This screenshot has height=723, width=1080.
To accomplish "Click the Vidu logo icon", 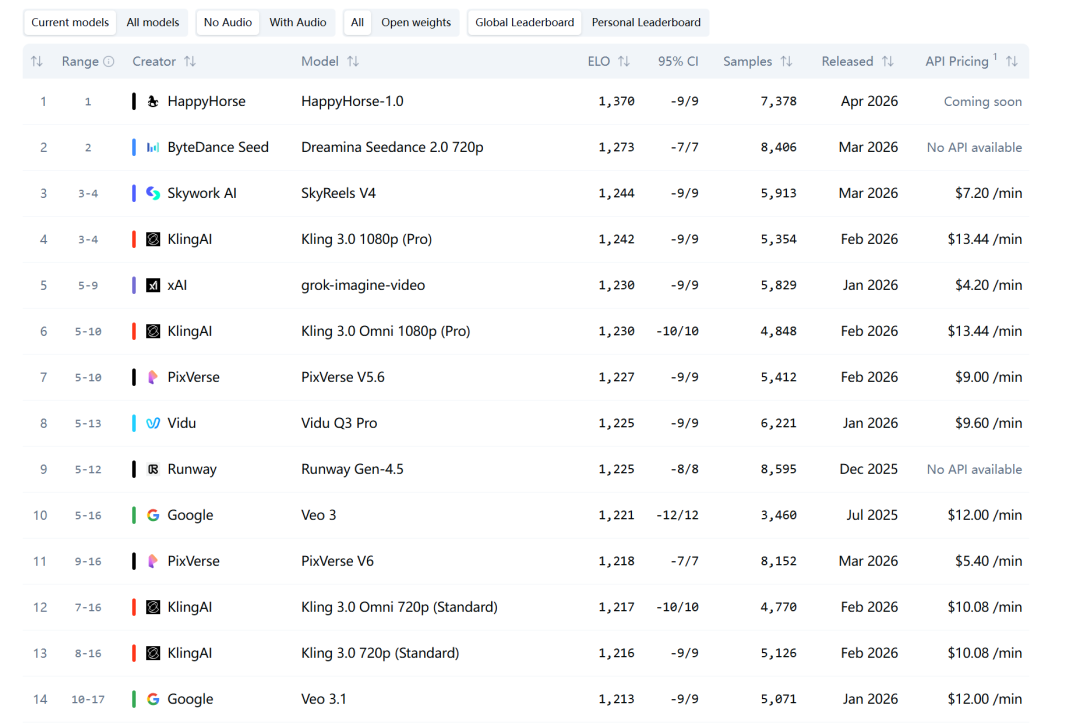I will (153, 423).
